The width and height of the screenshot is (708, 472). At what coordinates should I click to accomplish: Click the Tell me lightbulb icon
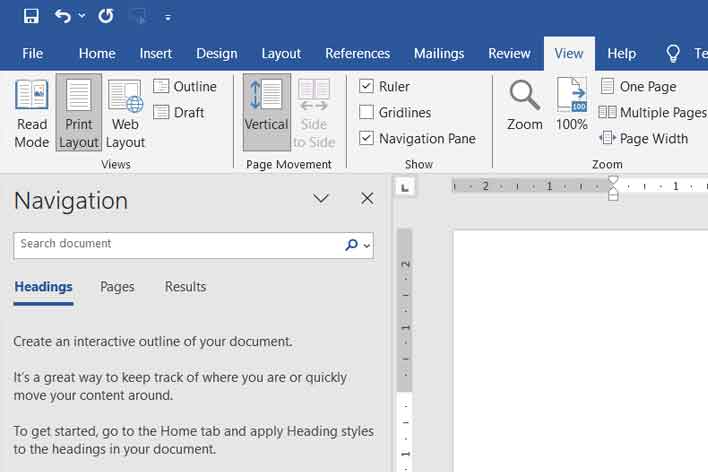coord(673,53)
